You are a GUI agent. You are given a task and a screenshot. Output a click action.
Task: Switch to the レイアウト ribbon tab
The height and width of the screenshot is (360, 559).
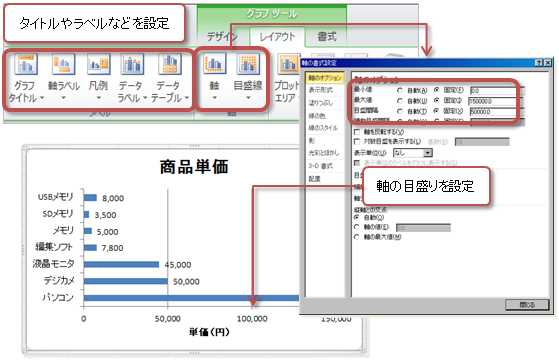pyautogui.click(x=277, y=37)
